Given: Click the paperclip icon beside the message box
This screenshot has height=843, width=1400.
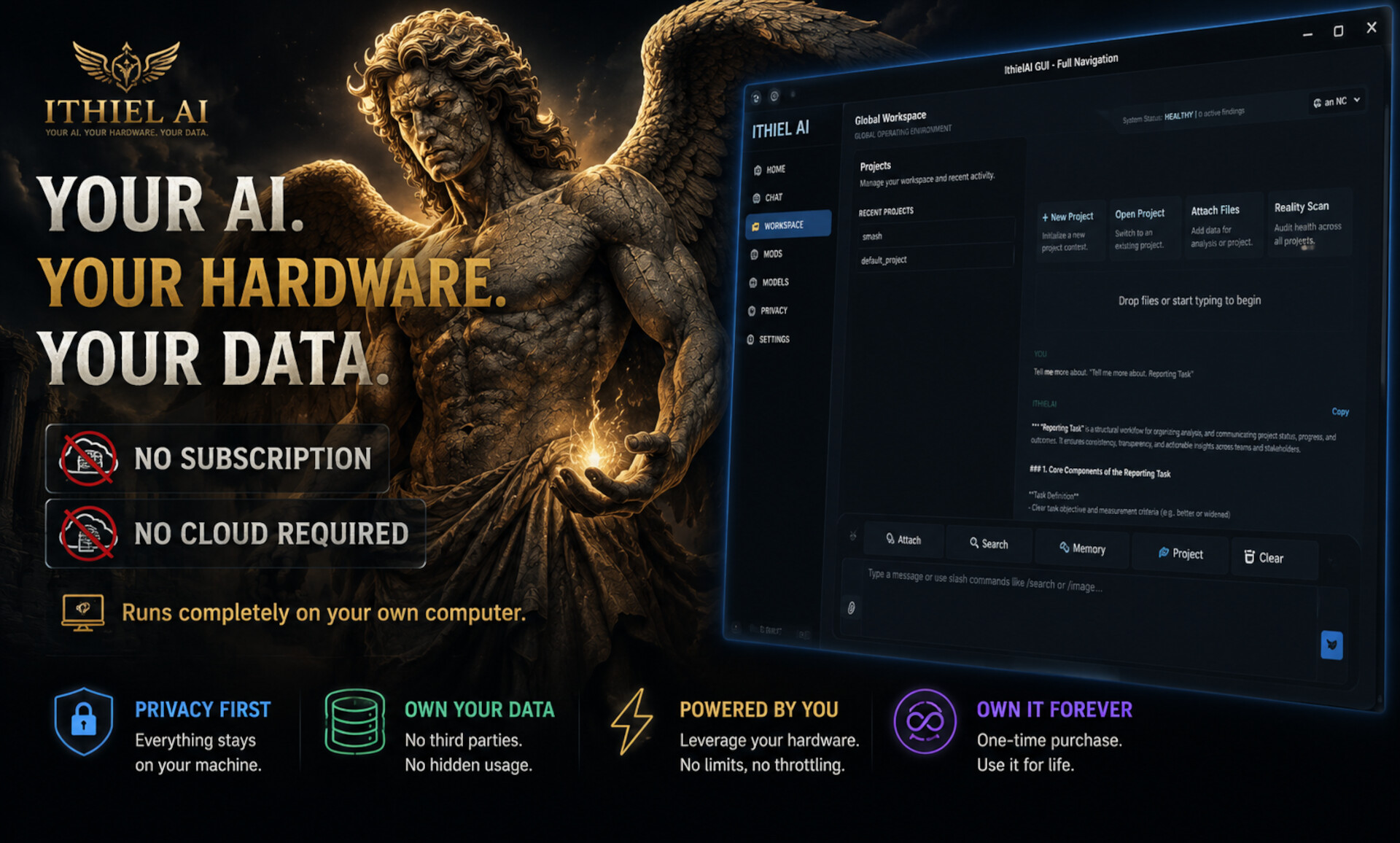Looking at the screenshot, I should [851, 607].
